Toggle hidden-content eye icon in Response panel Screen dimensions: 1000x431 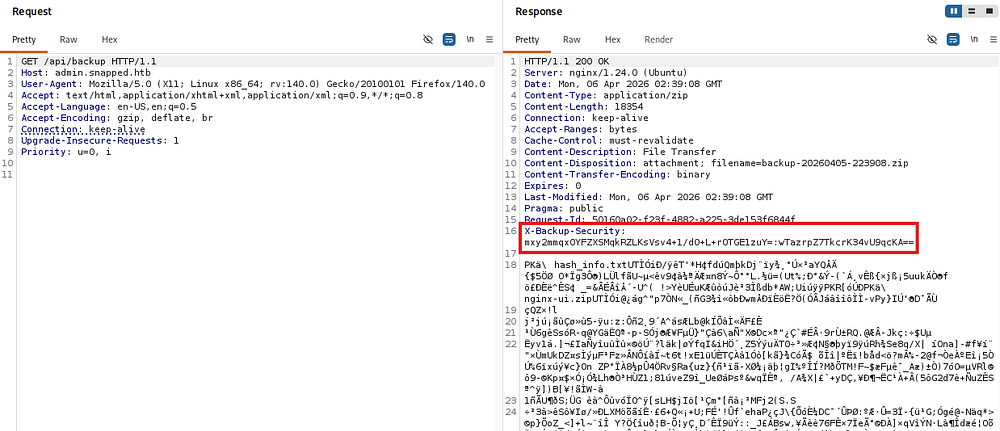932,40
